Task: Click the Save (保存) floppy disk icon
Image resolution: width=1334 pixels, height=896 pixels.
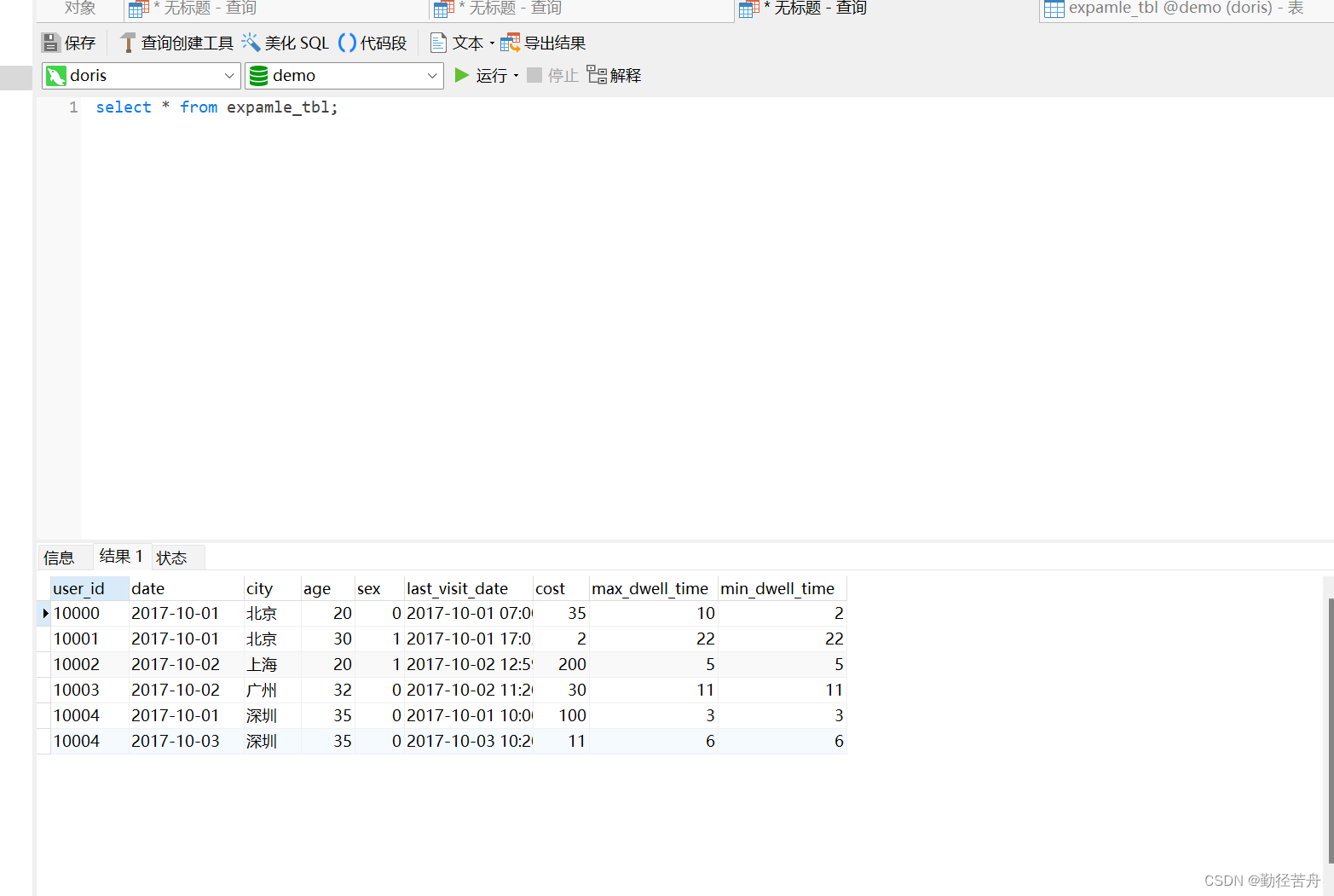Action: point(51,43)
